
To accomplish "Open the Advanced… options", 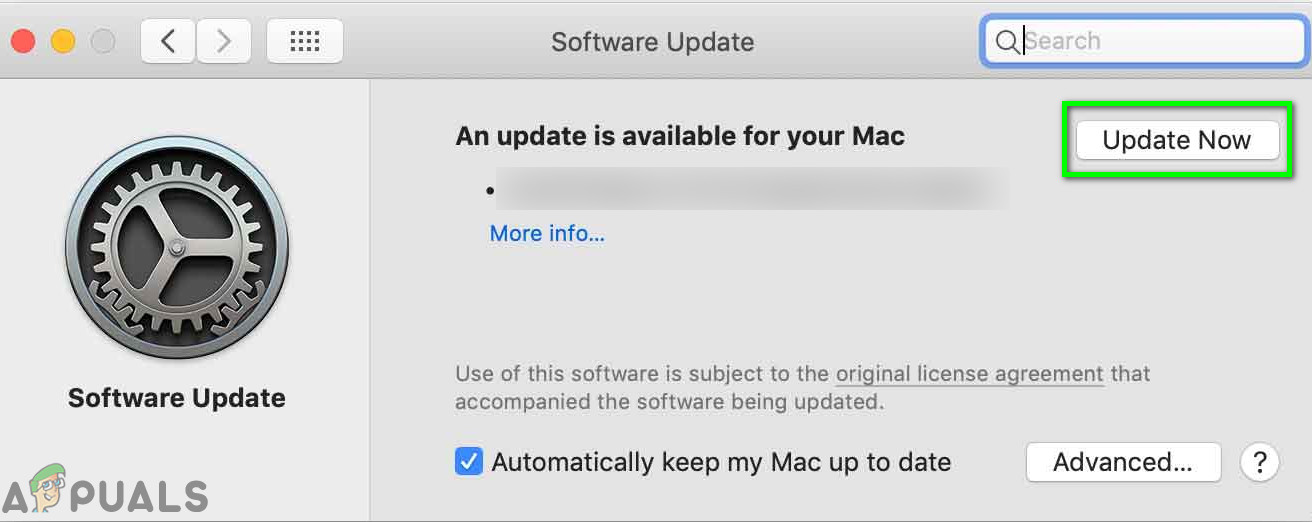I will (x=1122, y=462).
